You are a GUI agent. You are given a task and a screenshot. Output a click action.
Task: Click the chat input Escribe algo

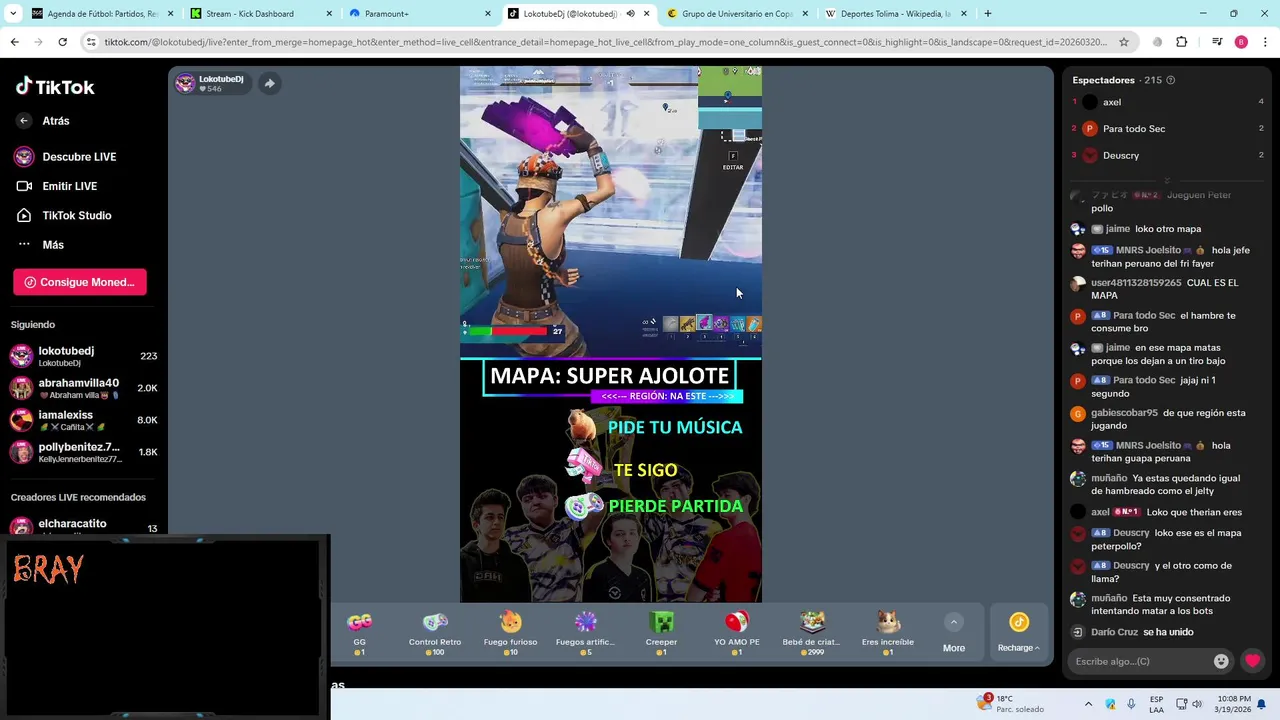click(1138, 661)
